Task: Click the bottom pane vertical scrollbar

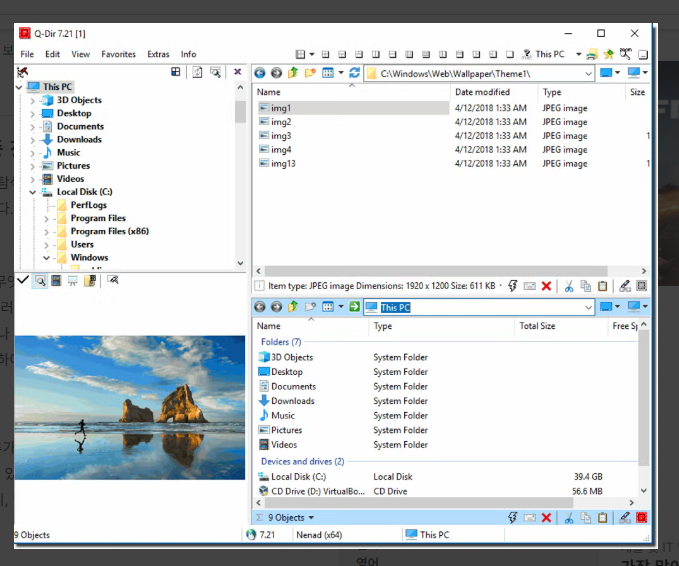Action: pos(643,398)
